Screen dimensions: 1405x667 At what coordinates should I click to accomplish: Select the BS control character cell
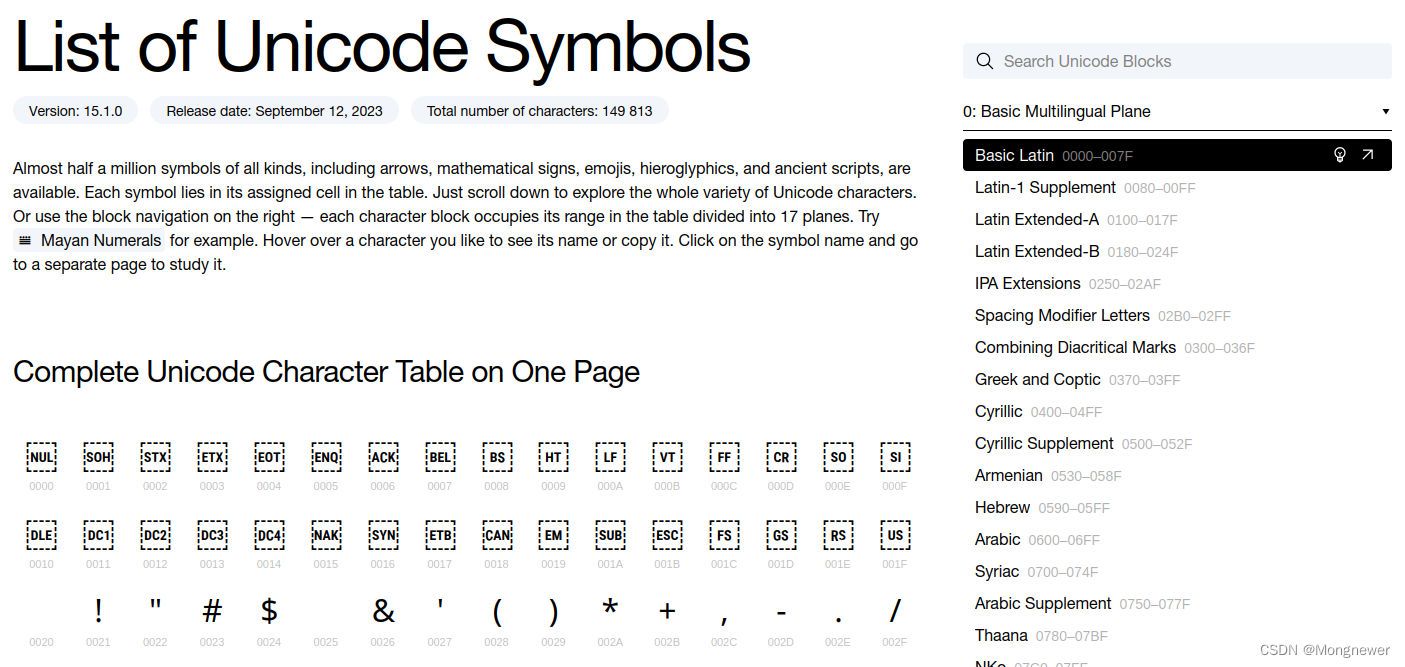click(x=497, y=457)
